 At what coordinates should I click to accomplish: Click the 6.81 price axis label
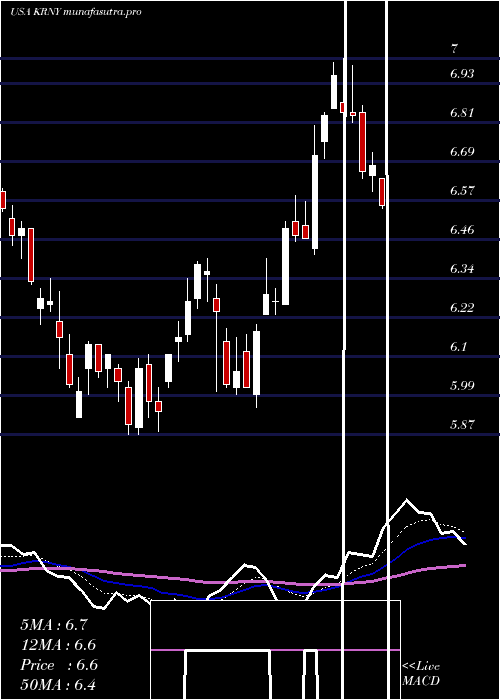462,113
